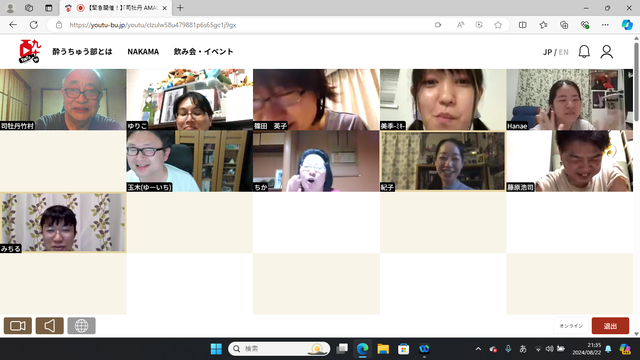Switch language to JP
This screenshot has height=360, width=640.
[547, 52]
